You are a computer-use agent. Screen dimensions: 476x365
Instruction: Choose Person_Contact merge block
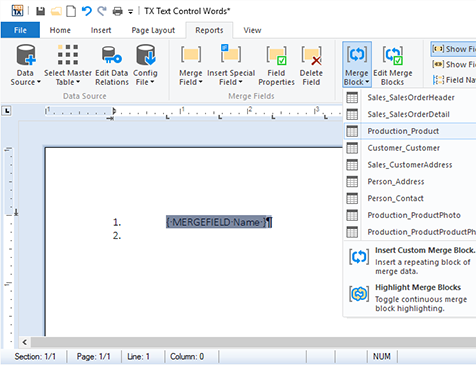(410, 198)
